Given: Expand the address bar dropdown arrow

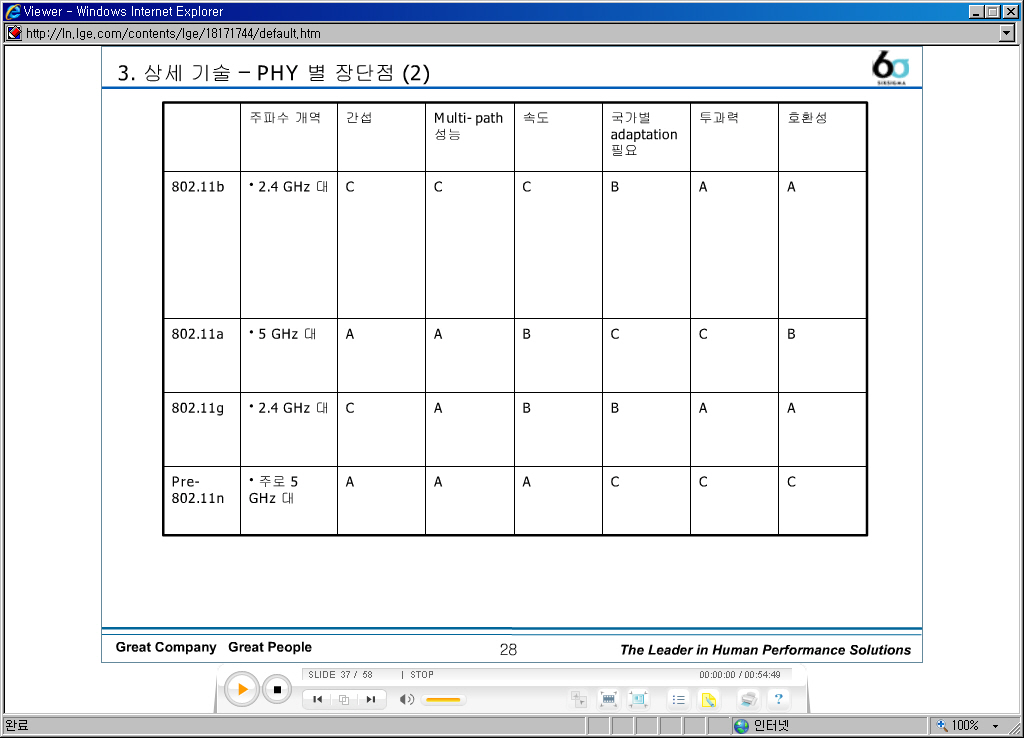Looking at the screenshot, I should [x=1007, y=33].
